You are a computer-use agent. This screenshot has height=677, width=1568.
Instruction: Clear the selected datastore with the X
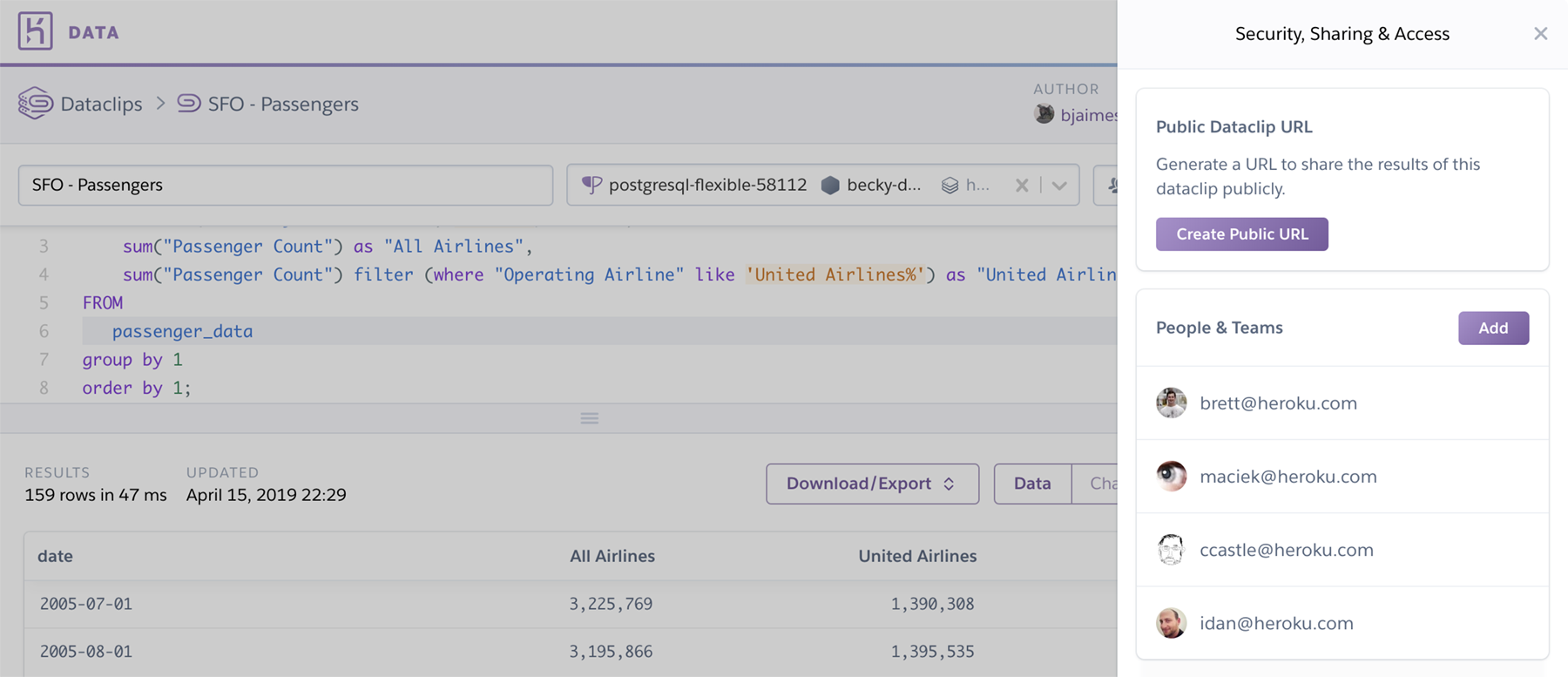1022,185
